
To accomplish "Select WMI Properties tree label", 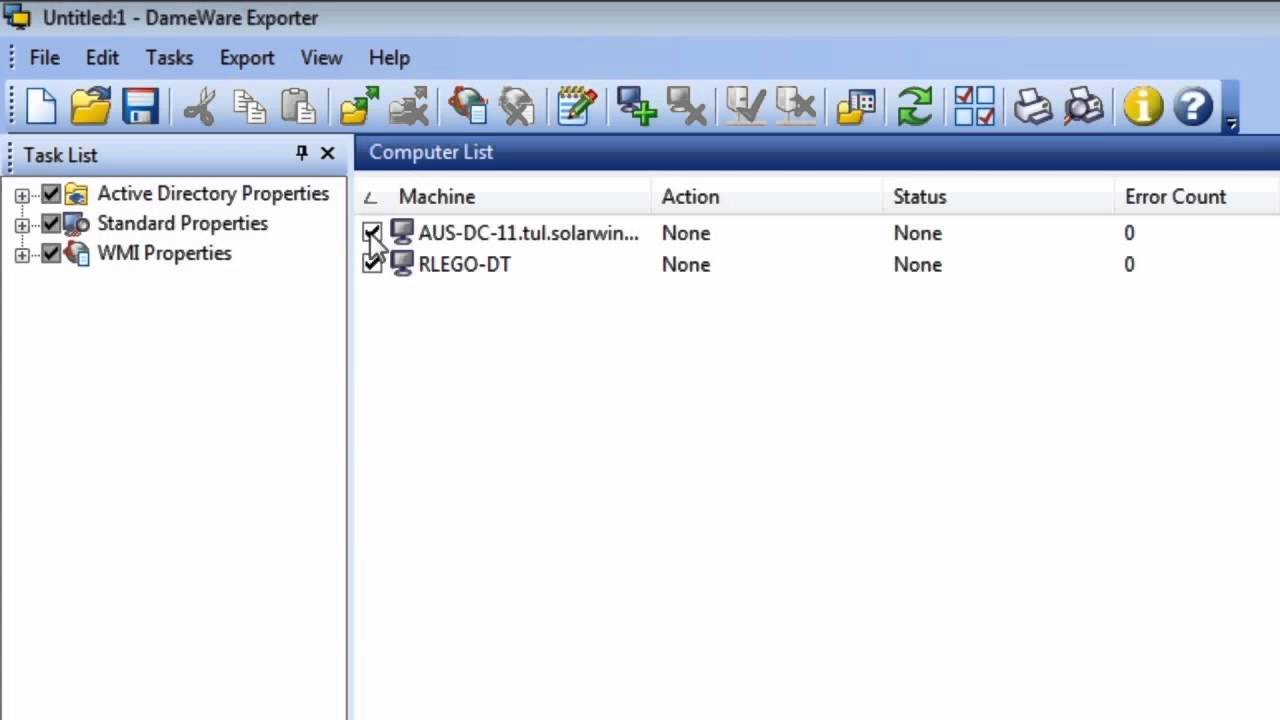I will click(164, 253).
